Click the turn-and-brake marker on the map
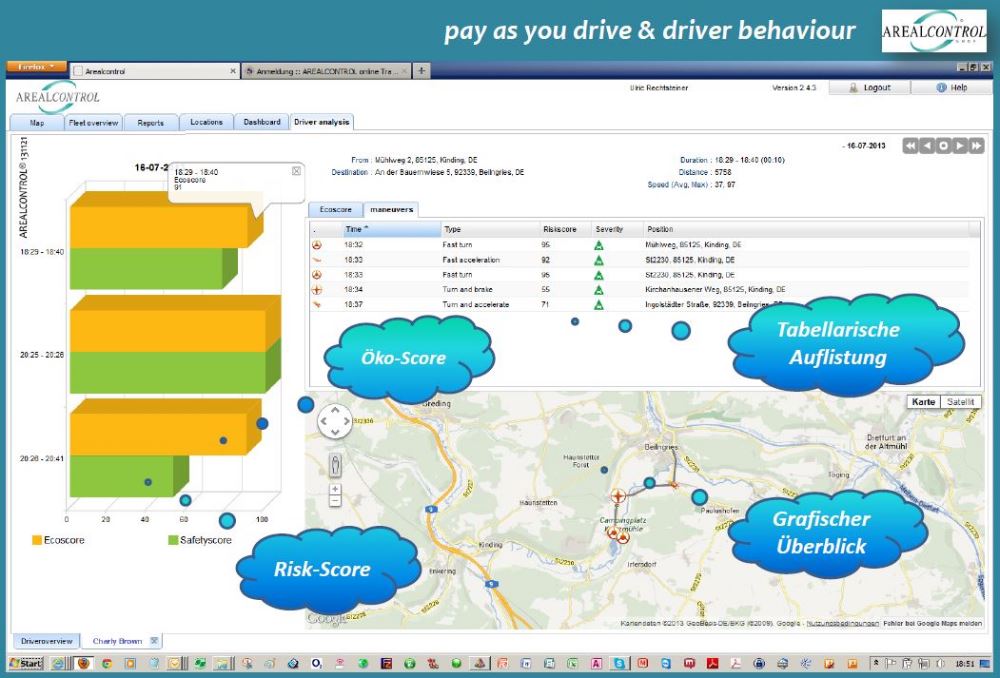This screenshot has width=1000, height=678. pos(618,495)
